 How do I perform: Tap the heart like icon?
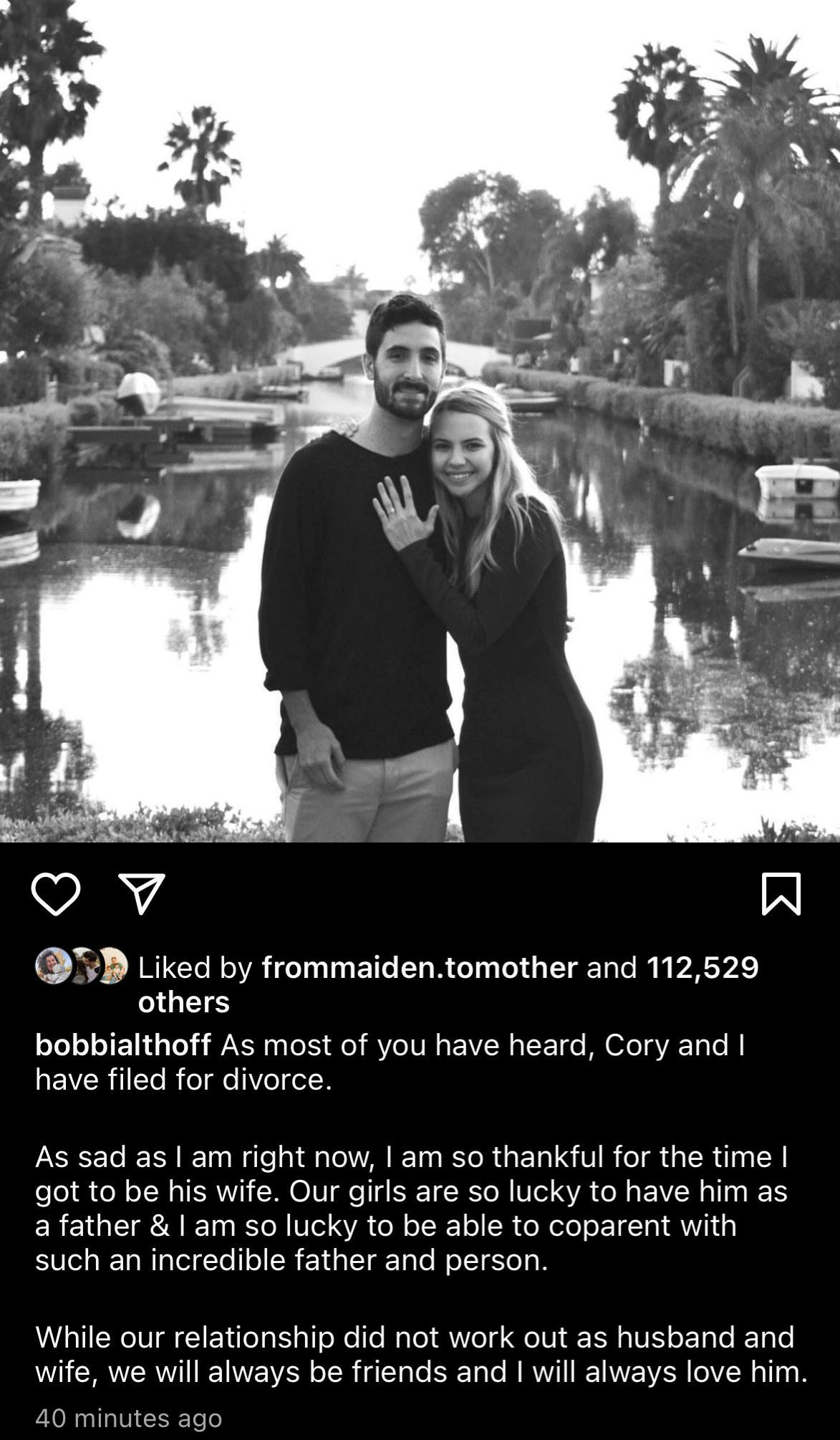[56, 893]
